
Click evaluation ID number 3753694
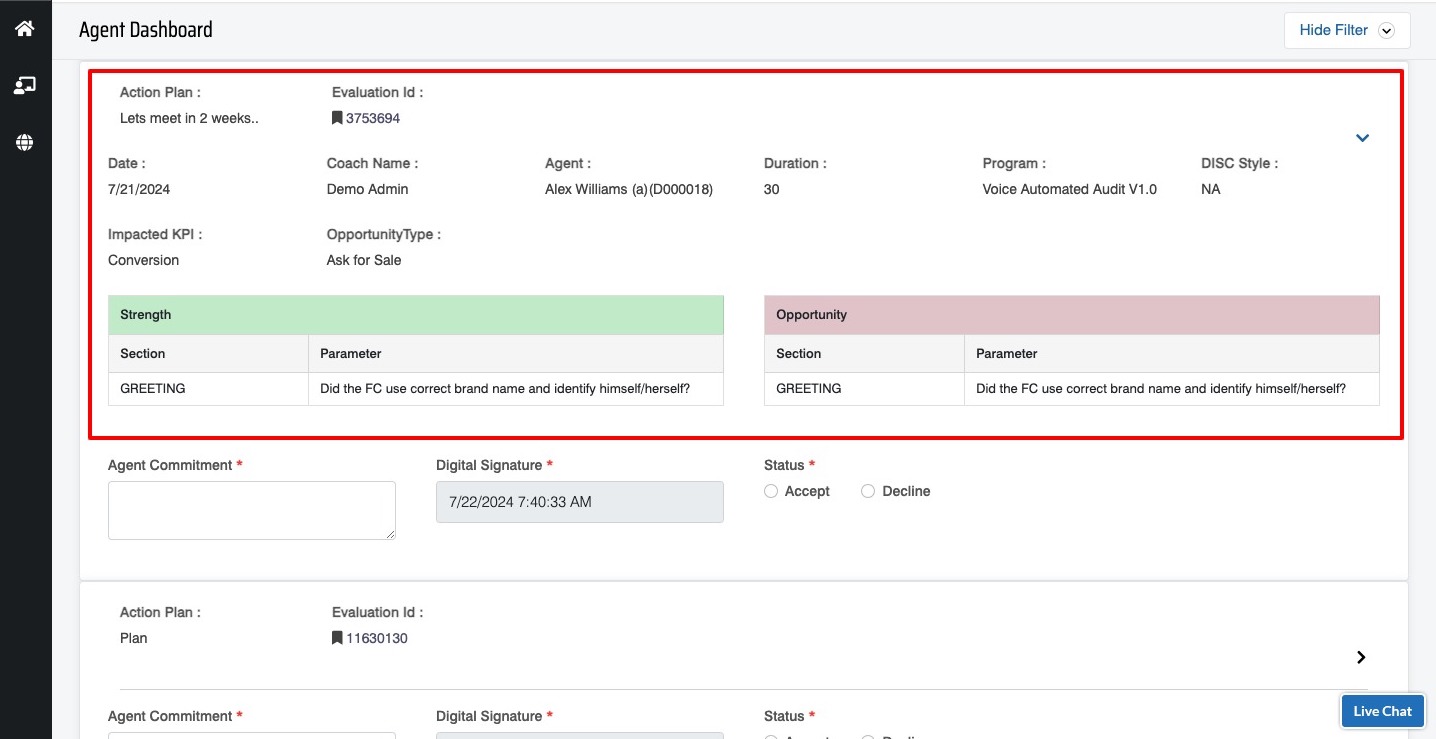point(373,118)
